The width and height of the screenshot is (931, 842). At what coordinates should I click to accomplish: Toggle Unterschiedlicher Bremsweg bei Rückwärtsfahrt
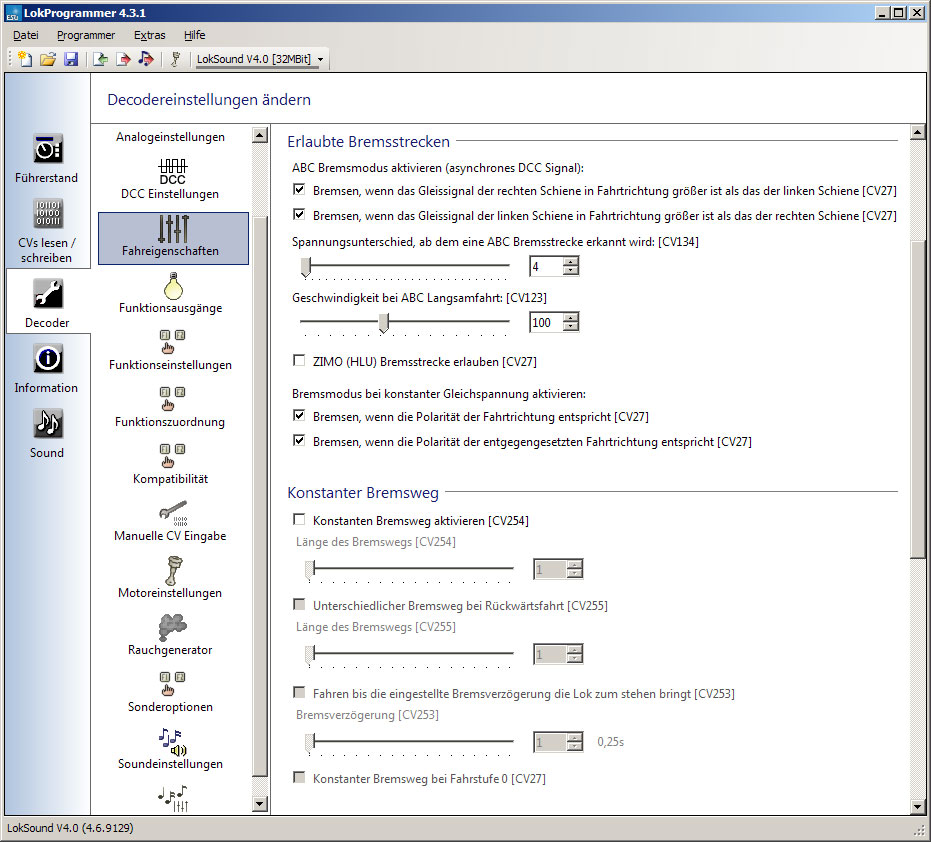click(x=299, y=605)
